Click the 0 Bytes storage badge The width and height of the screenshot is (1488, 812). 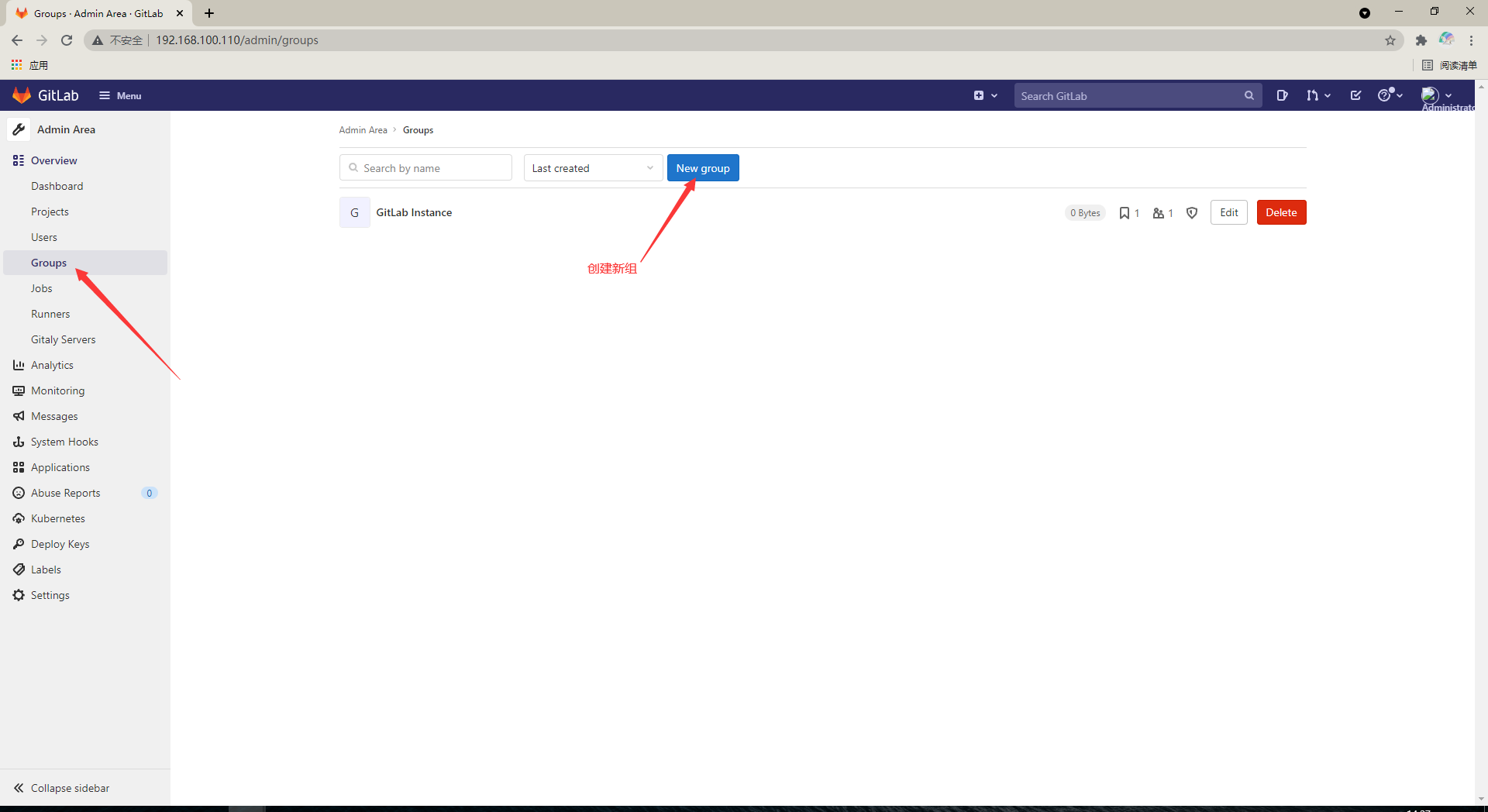[x=1085, y=213]
